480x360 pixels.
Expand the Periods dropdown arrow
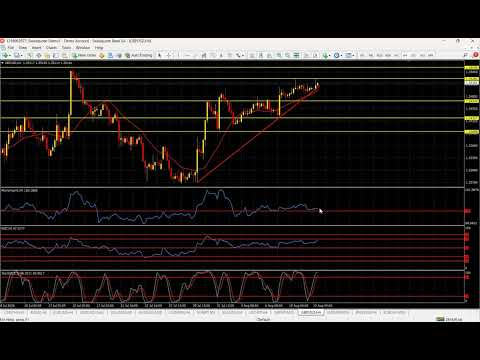342,55
